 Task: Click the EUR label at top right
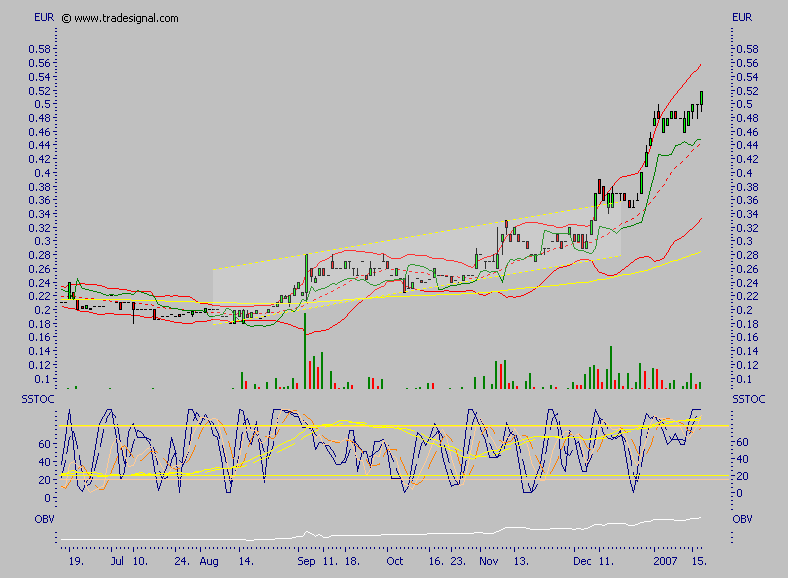point(742,18)
